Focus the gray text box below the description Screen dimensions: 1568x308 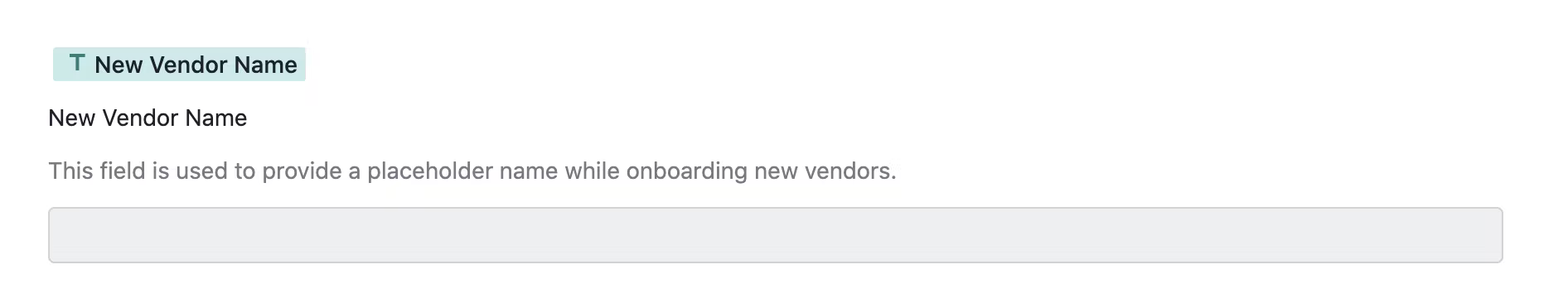click(x=775, y=235)
